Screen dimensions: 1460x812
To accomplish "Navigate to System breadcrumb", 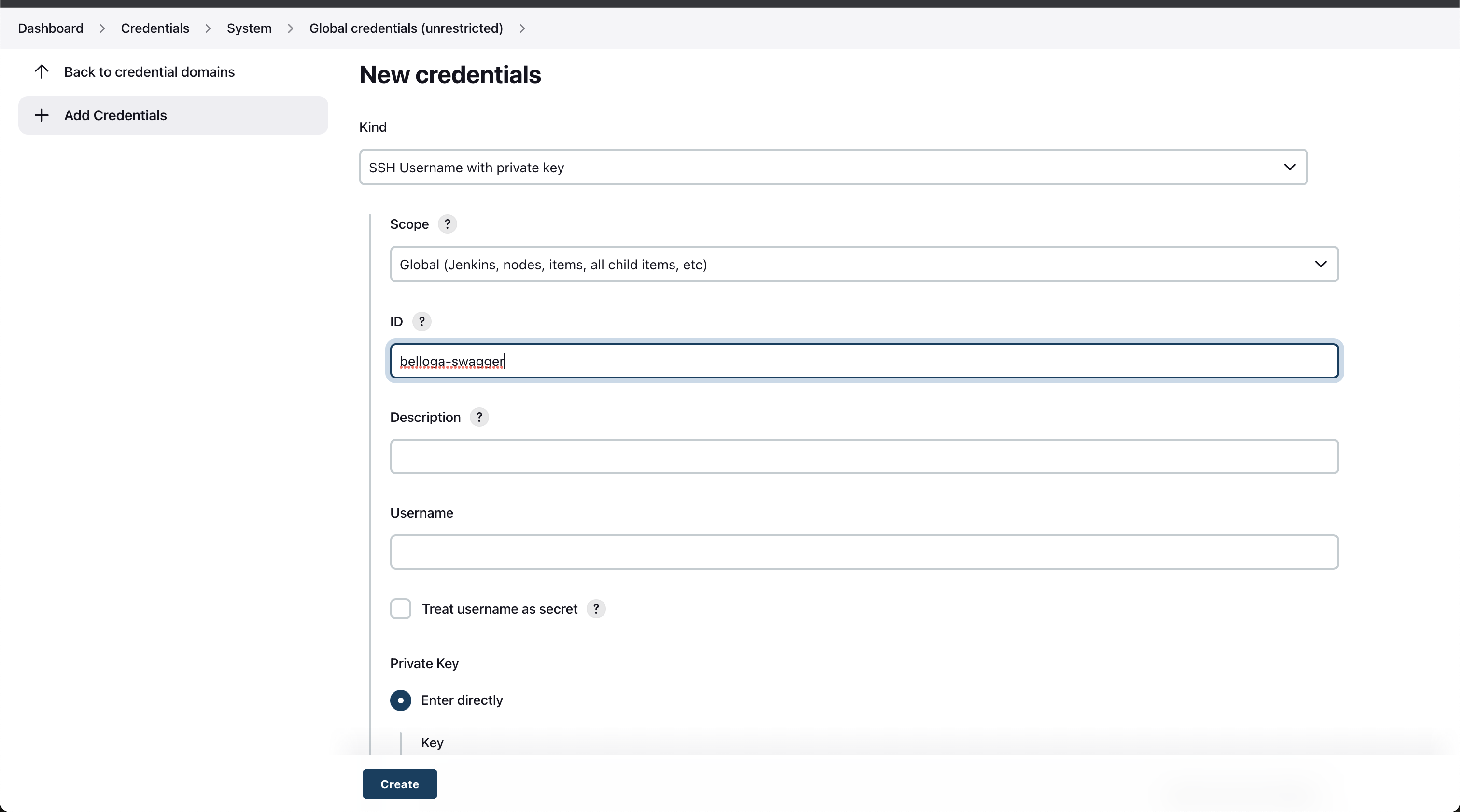I will [249, 28].
